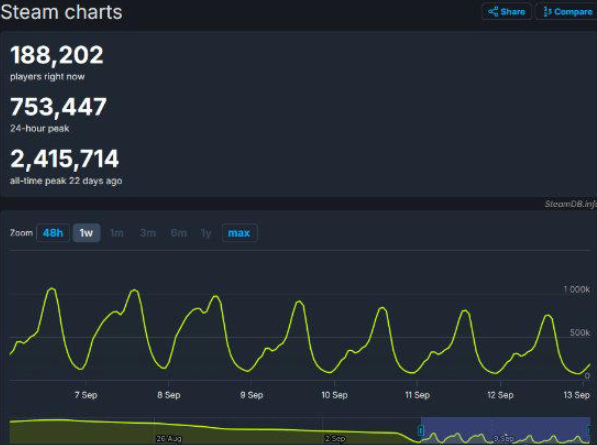597x445 pixels.
Task: Choose the 3m zoom option
Action: coord(148,233)
